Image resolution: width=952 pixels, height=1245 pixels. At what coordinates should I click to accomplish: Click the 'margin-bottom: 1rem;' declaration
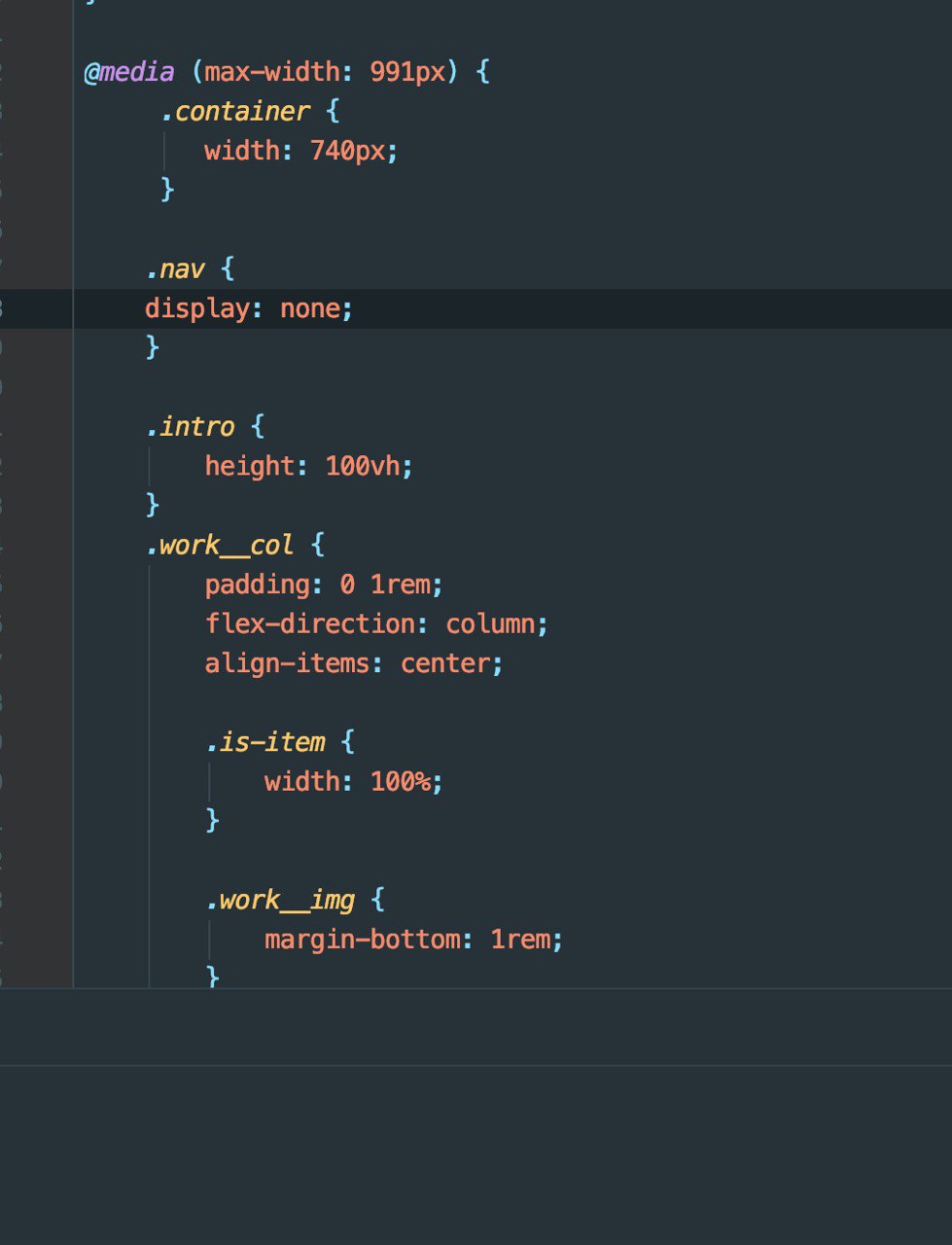point(414,940)
